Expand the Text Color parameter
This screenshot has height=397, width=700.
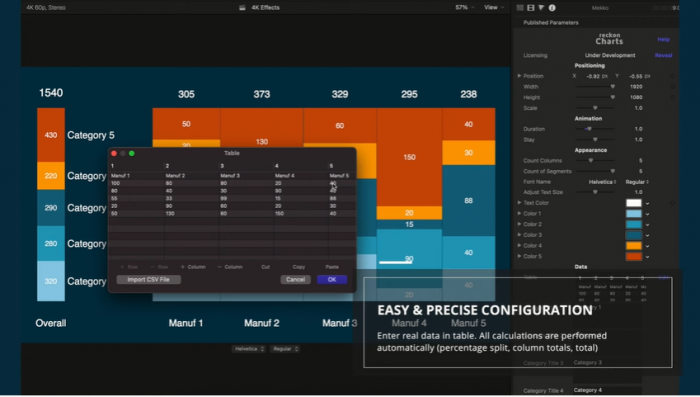click(x=519, y=203)
